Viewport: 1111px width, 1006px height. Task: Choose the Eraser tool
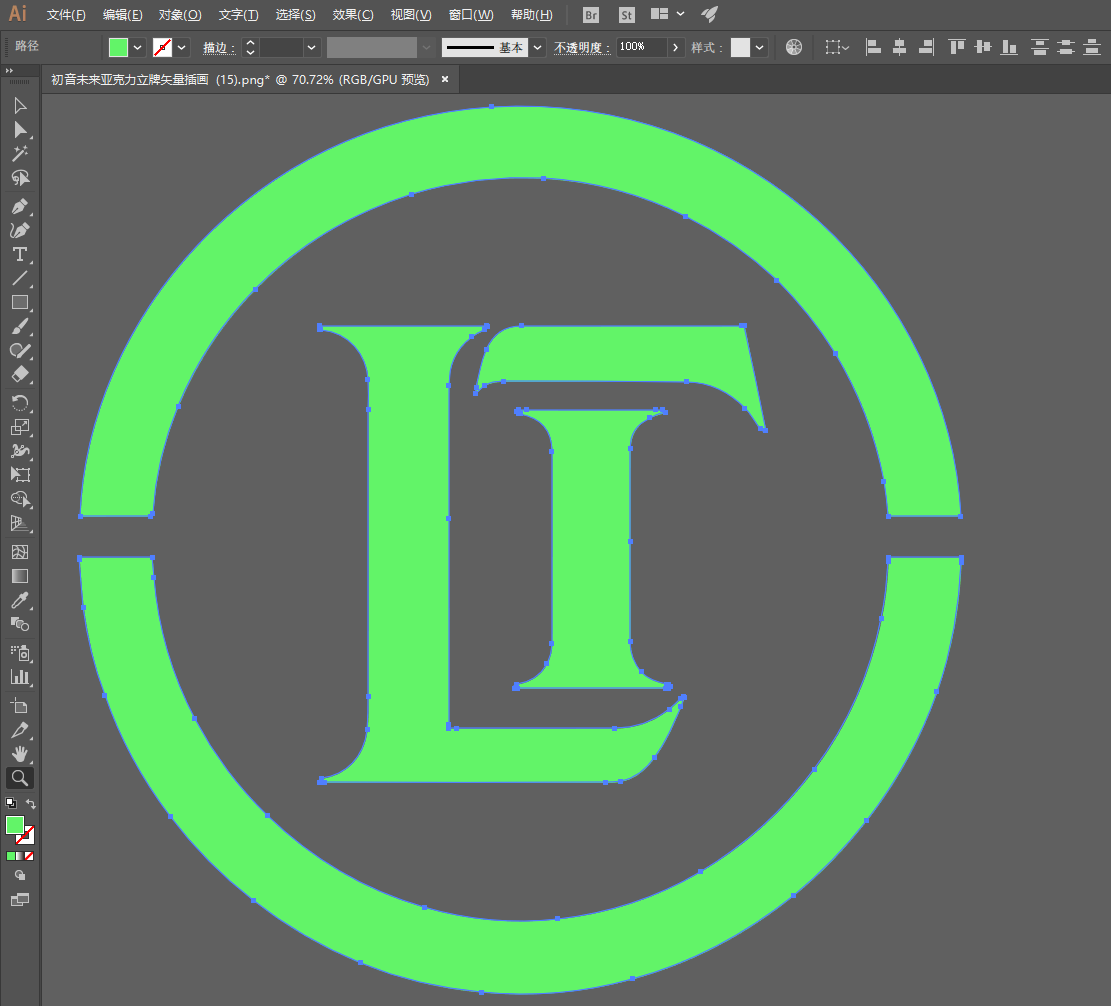(20, 375)
